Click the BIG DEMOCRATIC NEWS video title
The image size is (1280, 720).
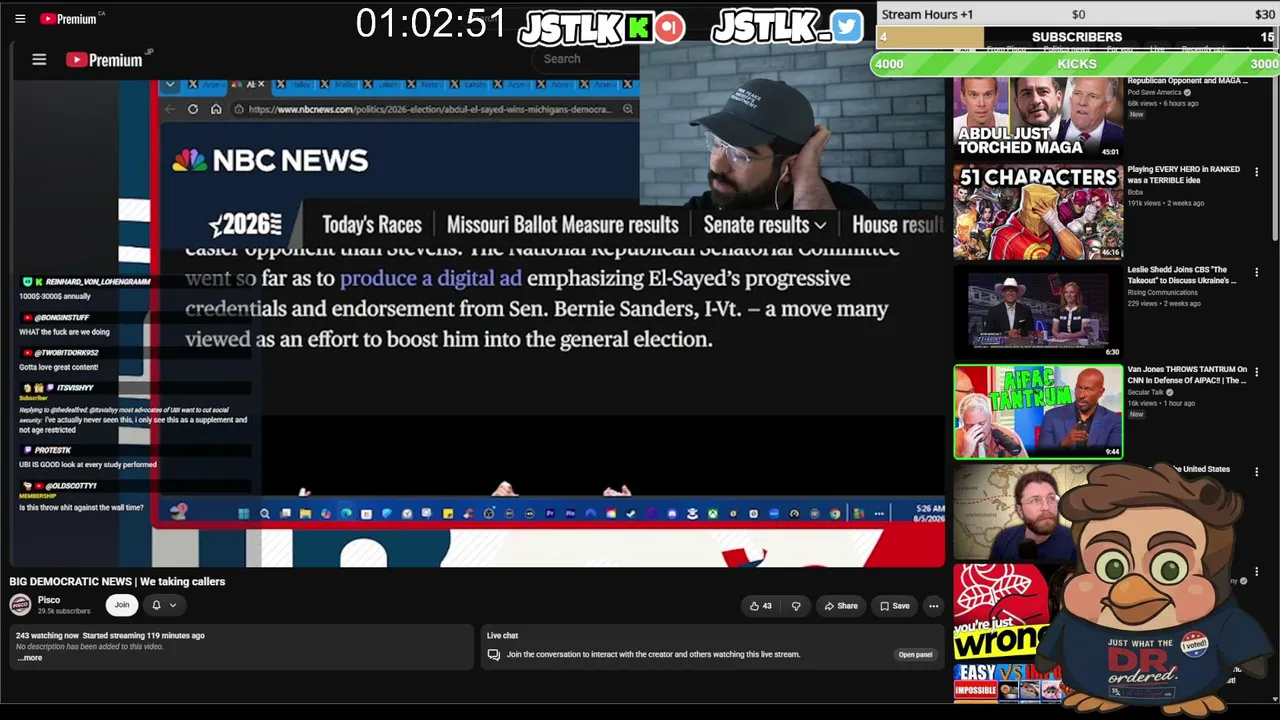(x=117, y=582)
